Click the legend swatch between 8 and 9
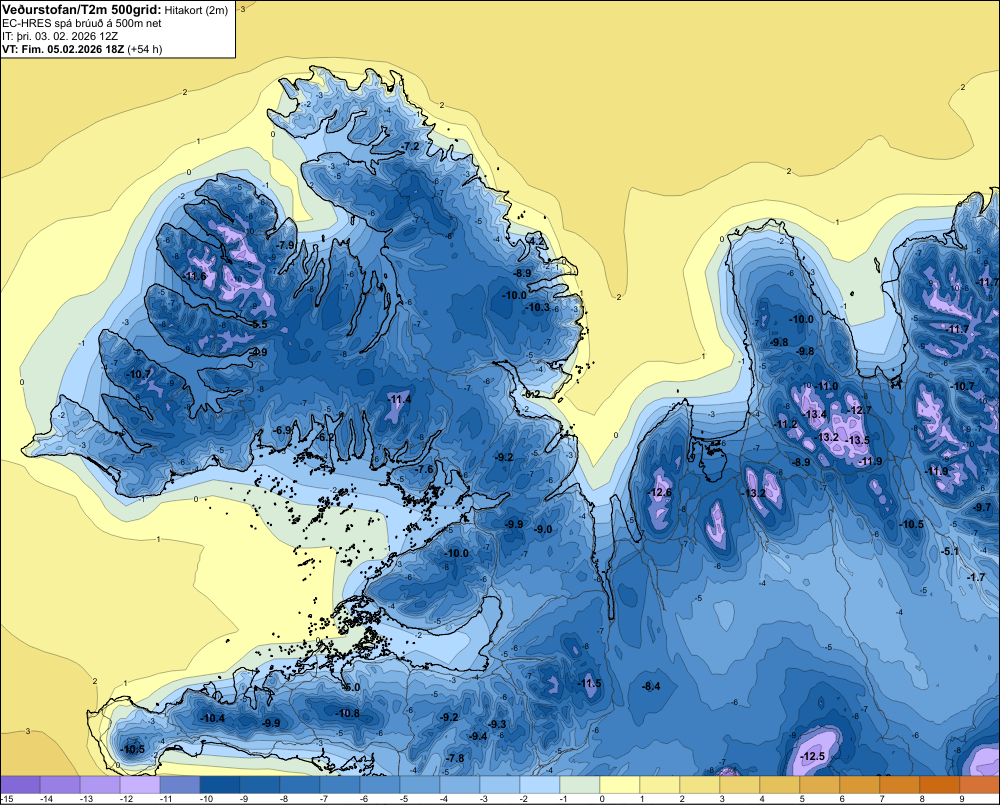Viewport: 1000px width, 805px height. point(939,785)
